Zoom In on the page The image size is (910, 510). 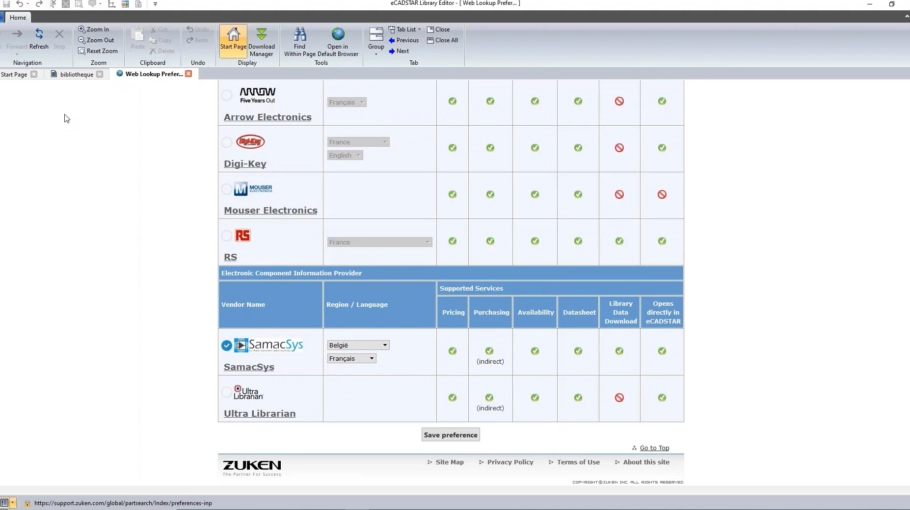click(x=93, y=29)
